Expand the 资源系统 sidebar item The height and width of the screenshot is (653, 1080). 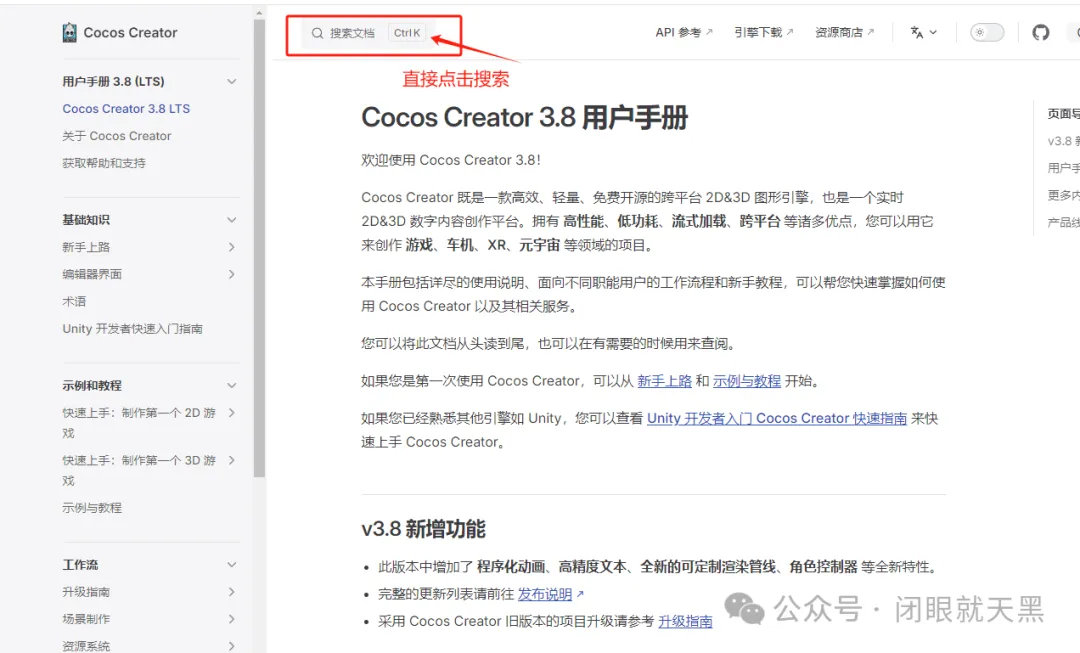231,646
